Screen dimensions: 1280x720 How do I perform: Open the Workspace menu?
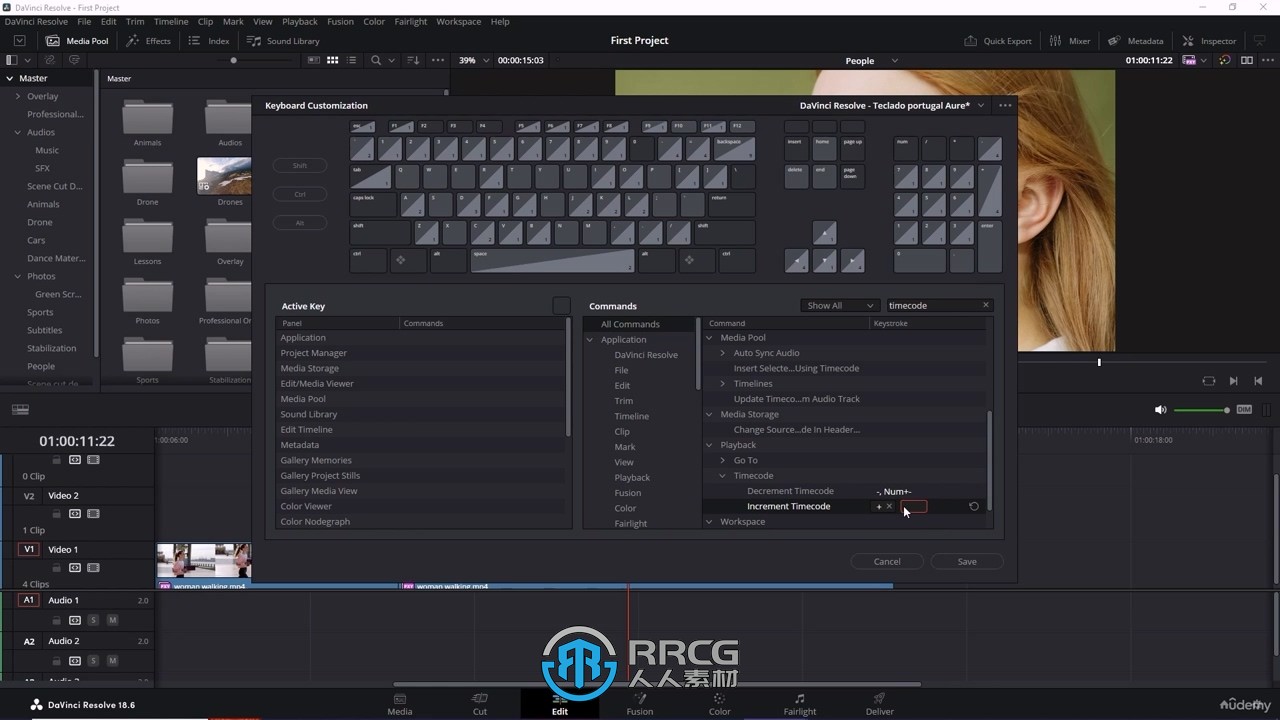pyautogui.click(x=459, y=21)
